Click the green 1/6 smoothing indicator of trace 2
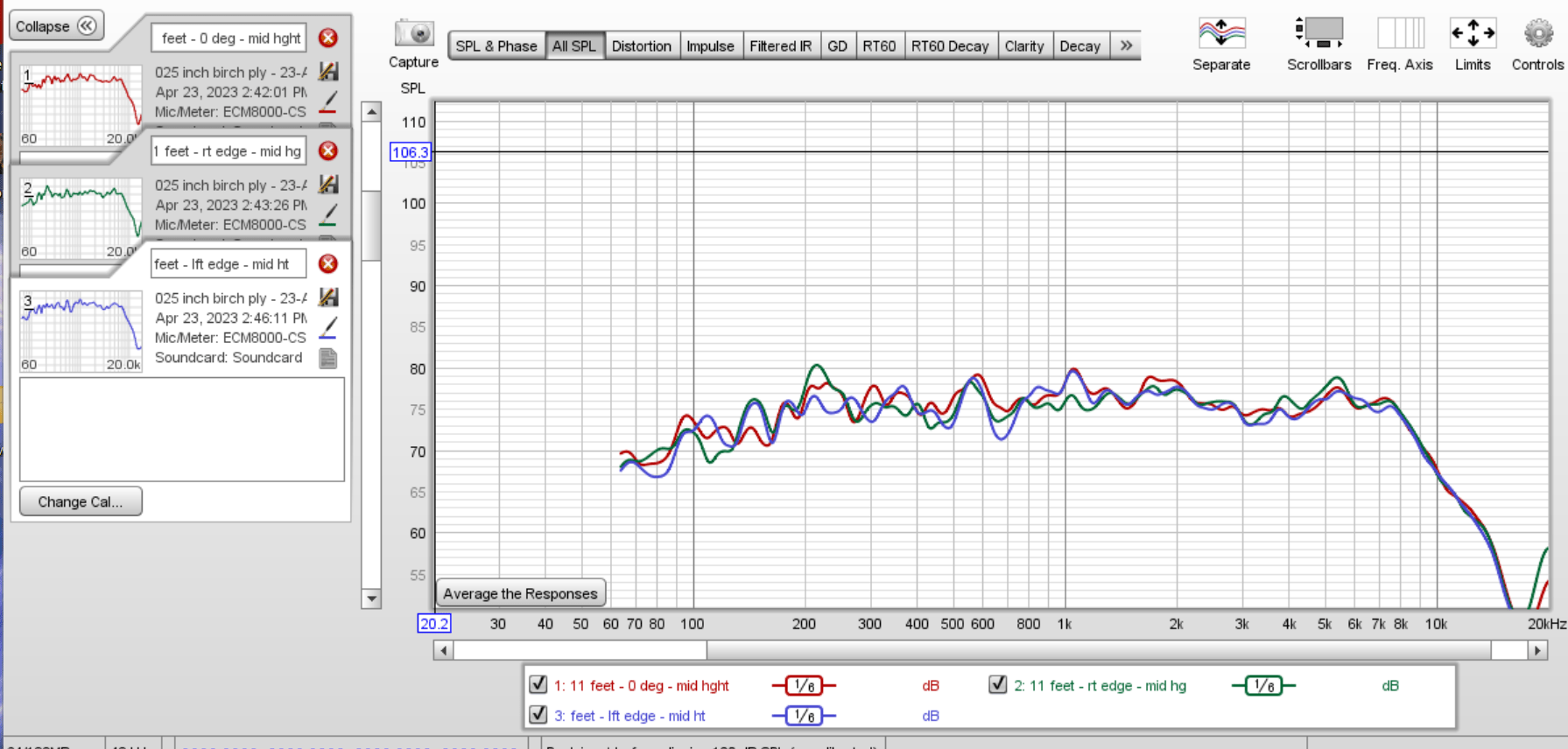Screen dimensions: 1568x749 (x=1263, y=686)
